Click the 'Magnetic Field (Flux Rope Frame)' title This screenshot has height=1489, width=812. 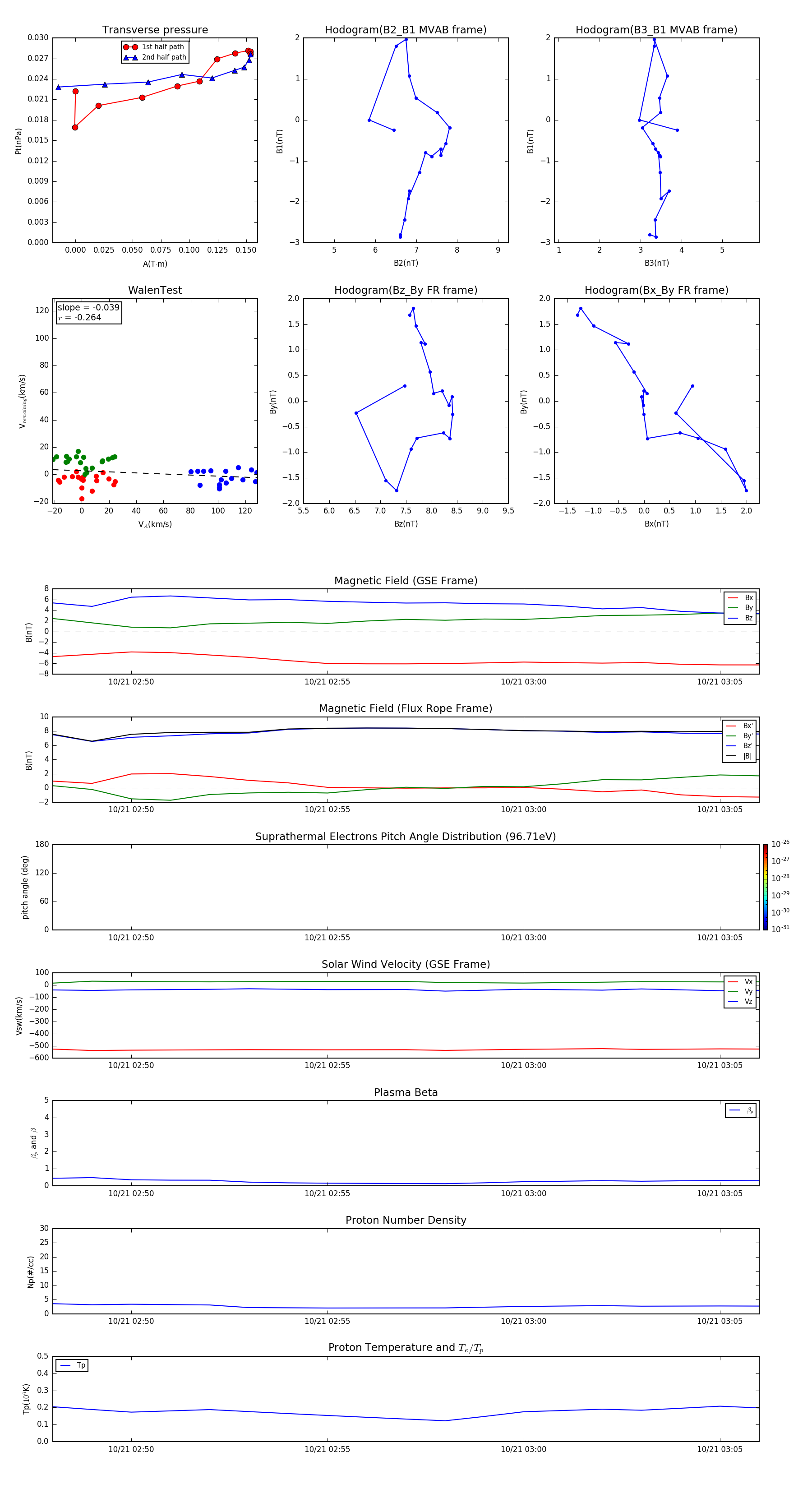pyautogui.click(x=406, y=709)
